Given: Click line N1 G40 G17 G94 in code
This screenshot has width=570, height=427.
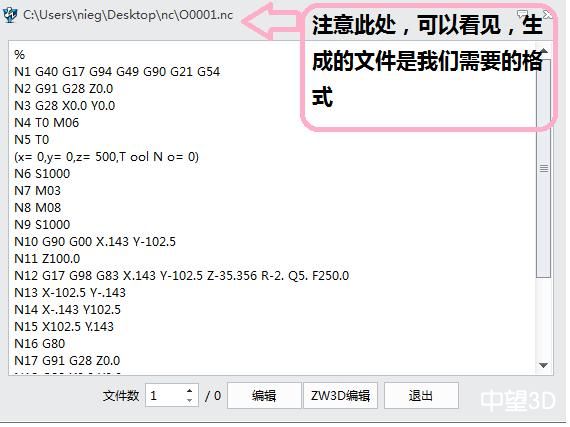Looking at the screenshot, I should 117,72.
